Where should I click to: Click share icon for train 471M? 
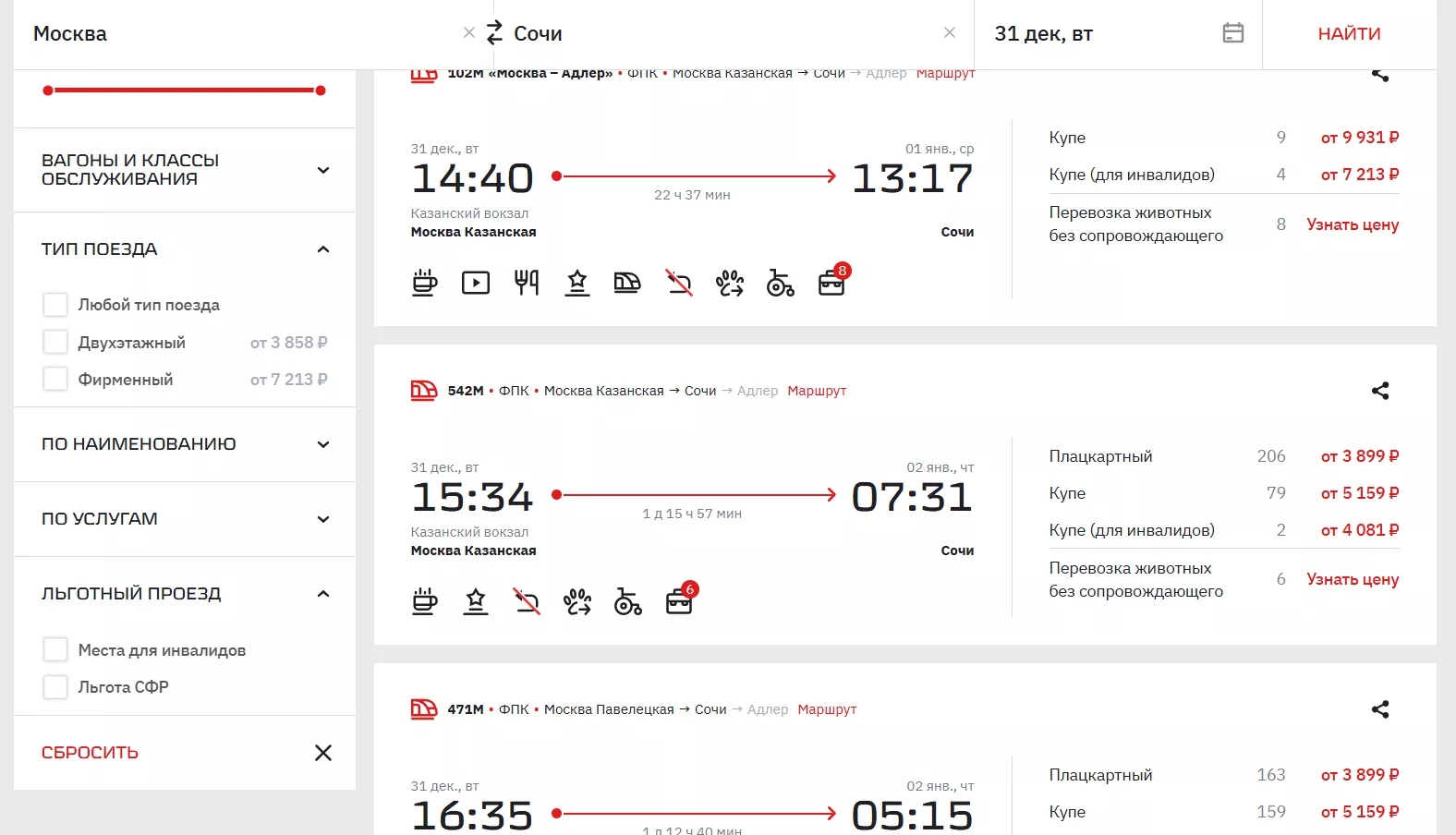pos(1379,709)
